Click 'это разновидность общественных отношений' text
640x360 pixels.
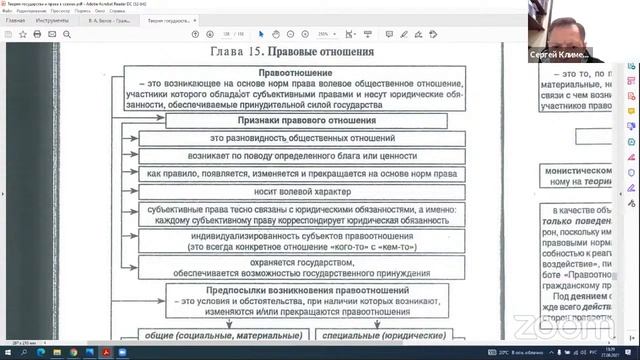click(302, 138)
